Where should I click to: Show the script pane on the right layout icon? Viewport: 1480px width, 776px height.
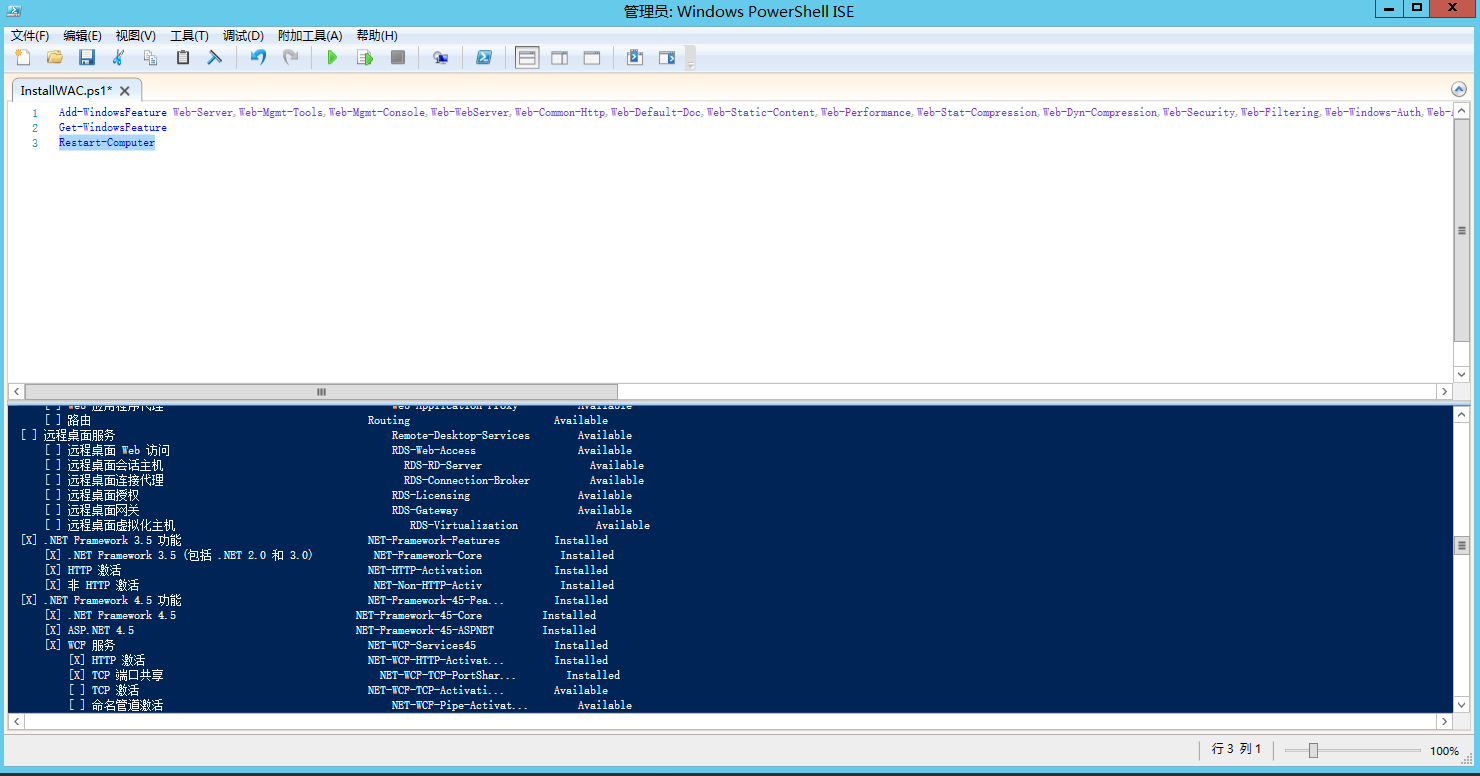(559, 58)
